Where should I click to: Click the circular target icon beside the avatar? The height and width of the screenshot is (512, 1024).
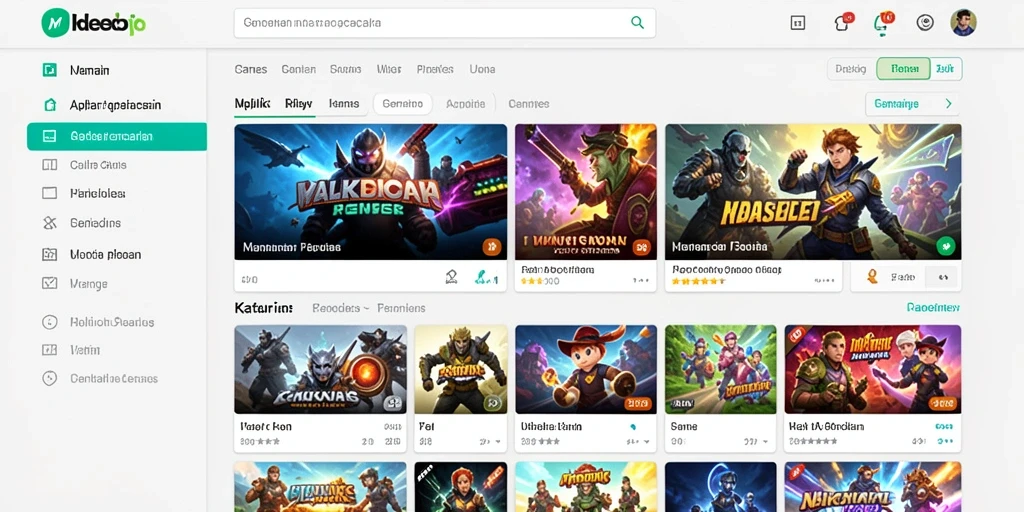click(925, 23)
